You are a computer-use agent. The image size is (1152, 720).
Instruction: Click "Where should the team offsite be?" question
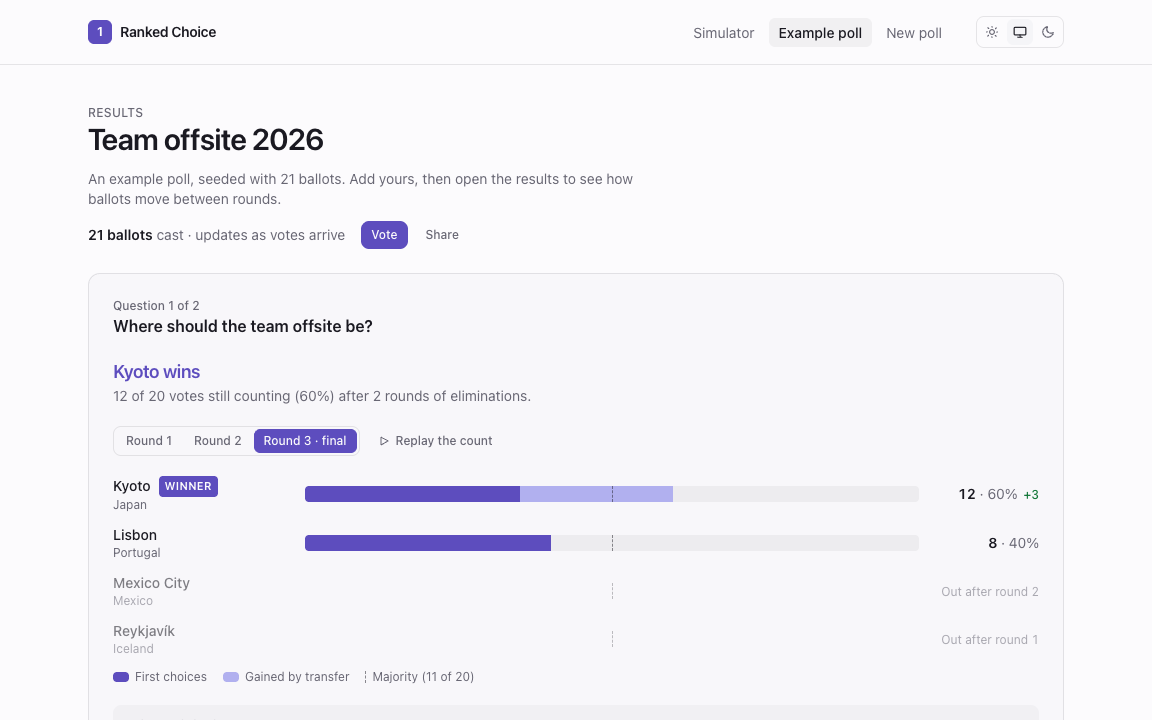242,326
